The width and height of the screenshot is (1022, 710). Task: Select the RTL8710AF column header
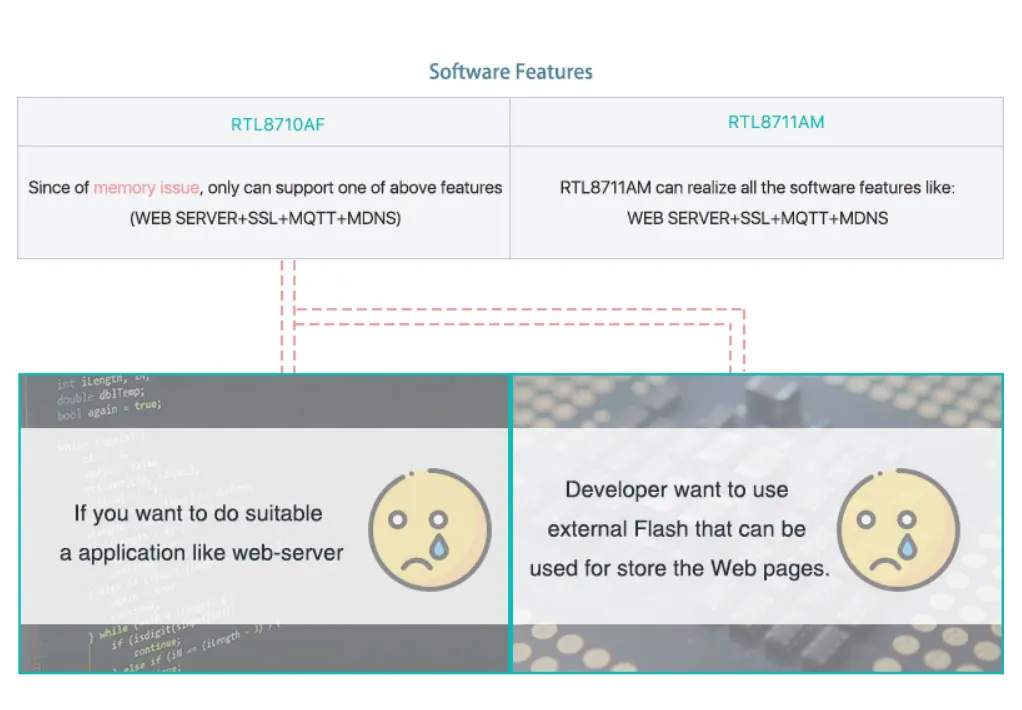(x=278, y=125)
